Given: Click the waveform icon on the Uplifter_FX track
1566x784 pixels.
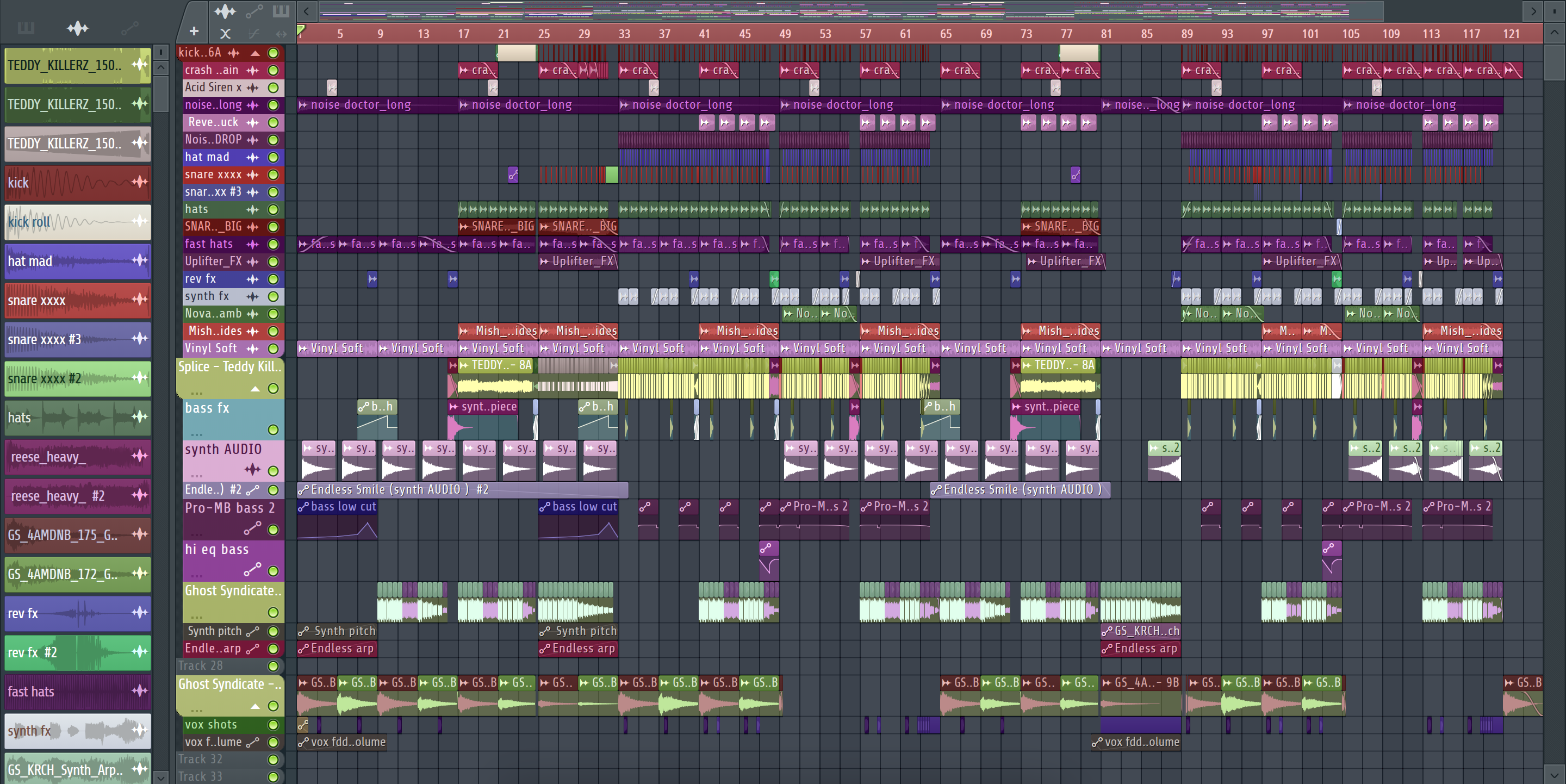Looking at the screenshot, I should (x=252, y=262).
